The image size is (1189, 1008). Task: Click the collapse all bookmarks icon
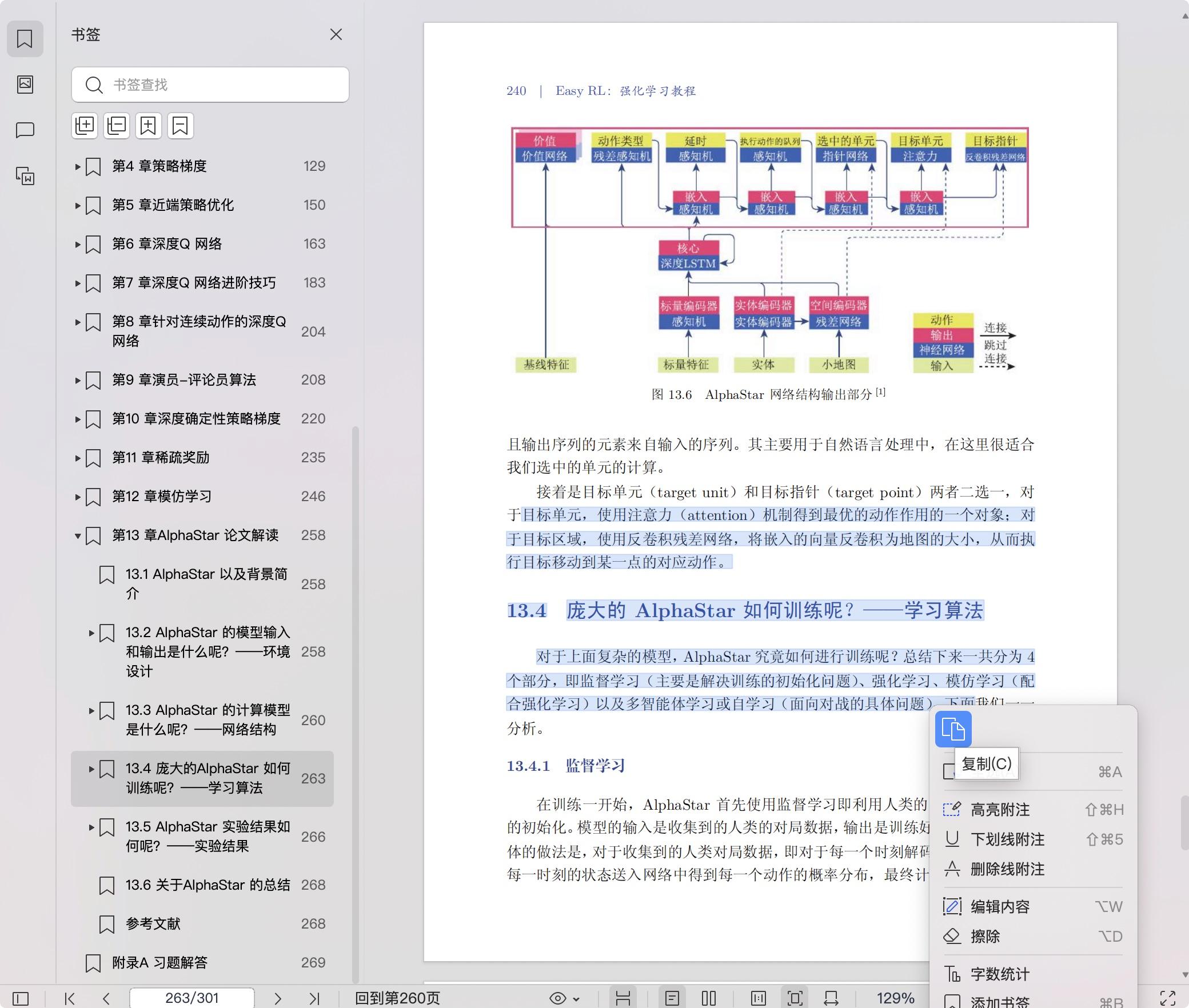click(x=117, y=125)
